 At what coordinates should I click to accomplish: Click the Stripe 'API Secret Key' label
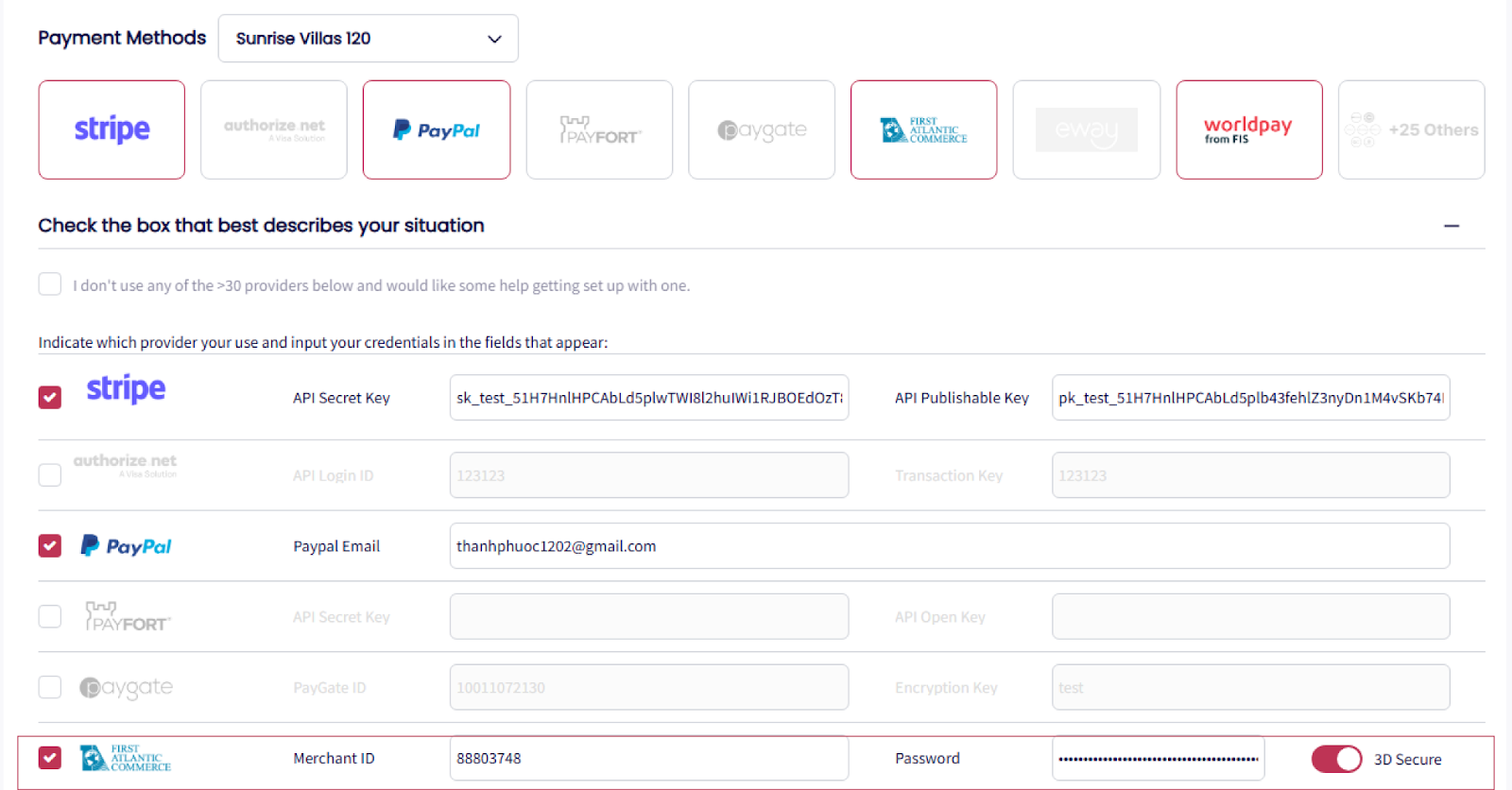[x=341, y=398]
